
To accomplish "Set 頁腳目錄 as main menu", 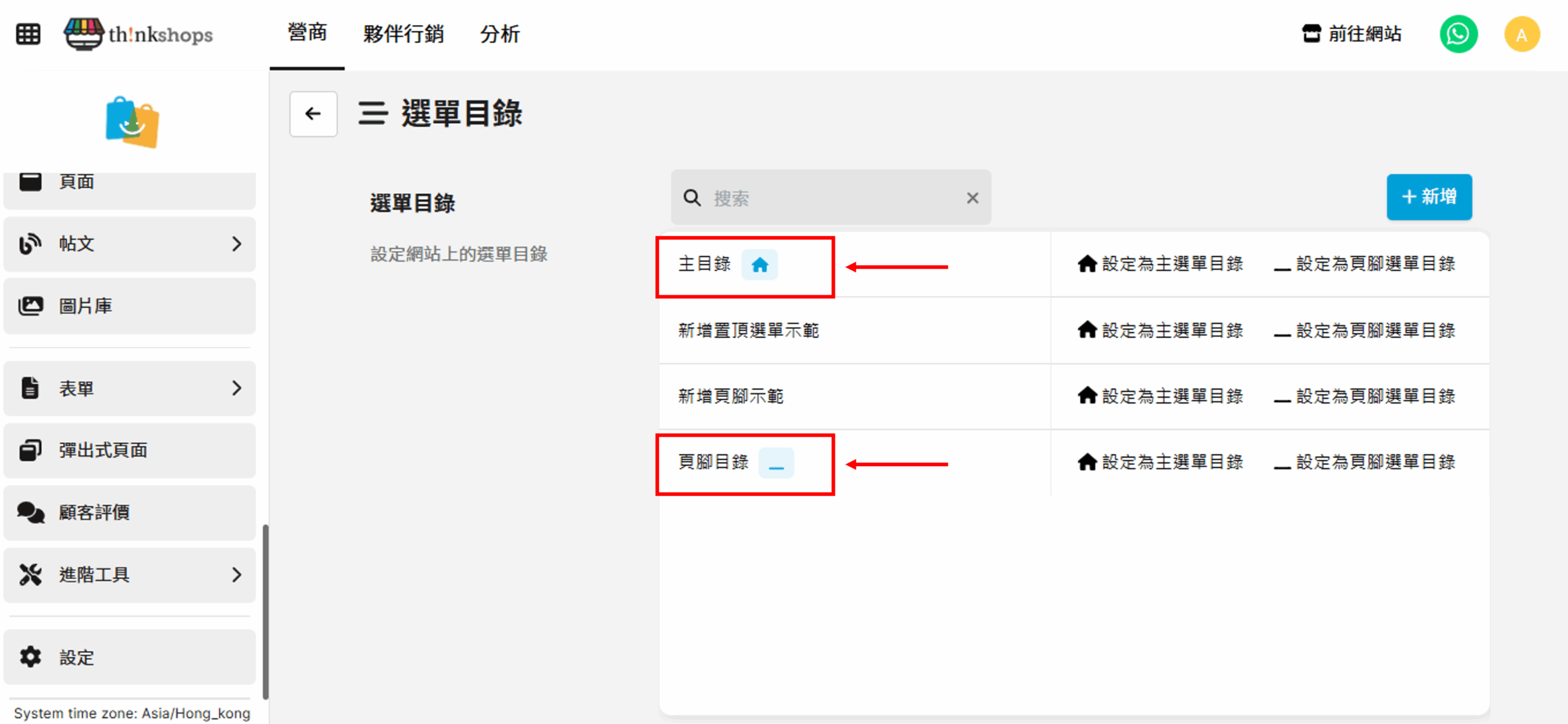I will click(1160, 462).
